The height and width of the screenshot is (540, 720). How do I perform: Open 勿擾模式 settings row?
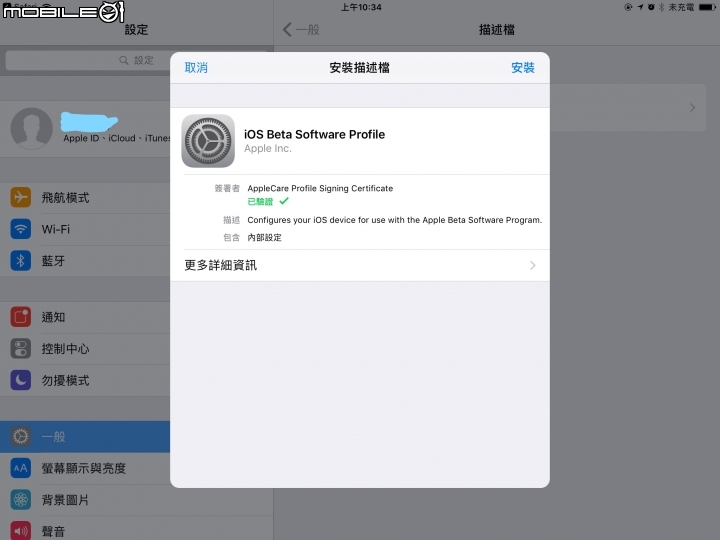point(85,380)
